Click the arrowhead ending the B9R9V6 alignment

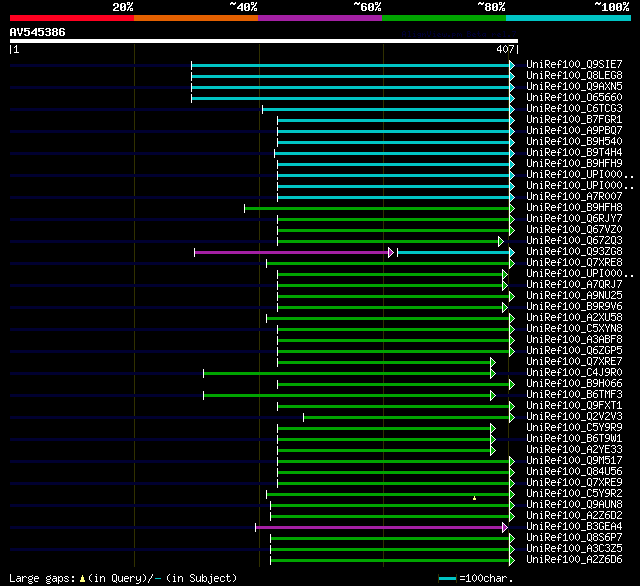tap(505, 307)
